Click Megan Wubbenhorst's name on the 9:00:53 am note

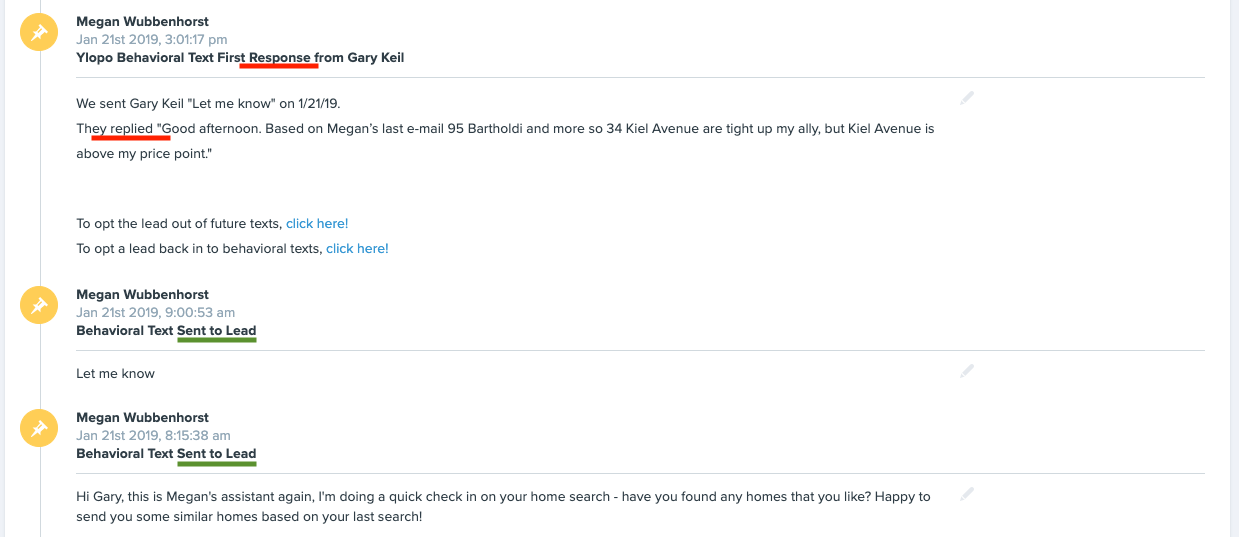[x=142, y=295]
